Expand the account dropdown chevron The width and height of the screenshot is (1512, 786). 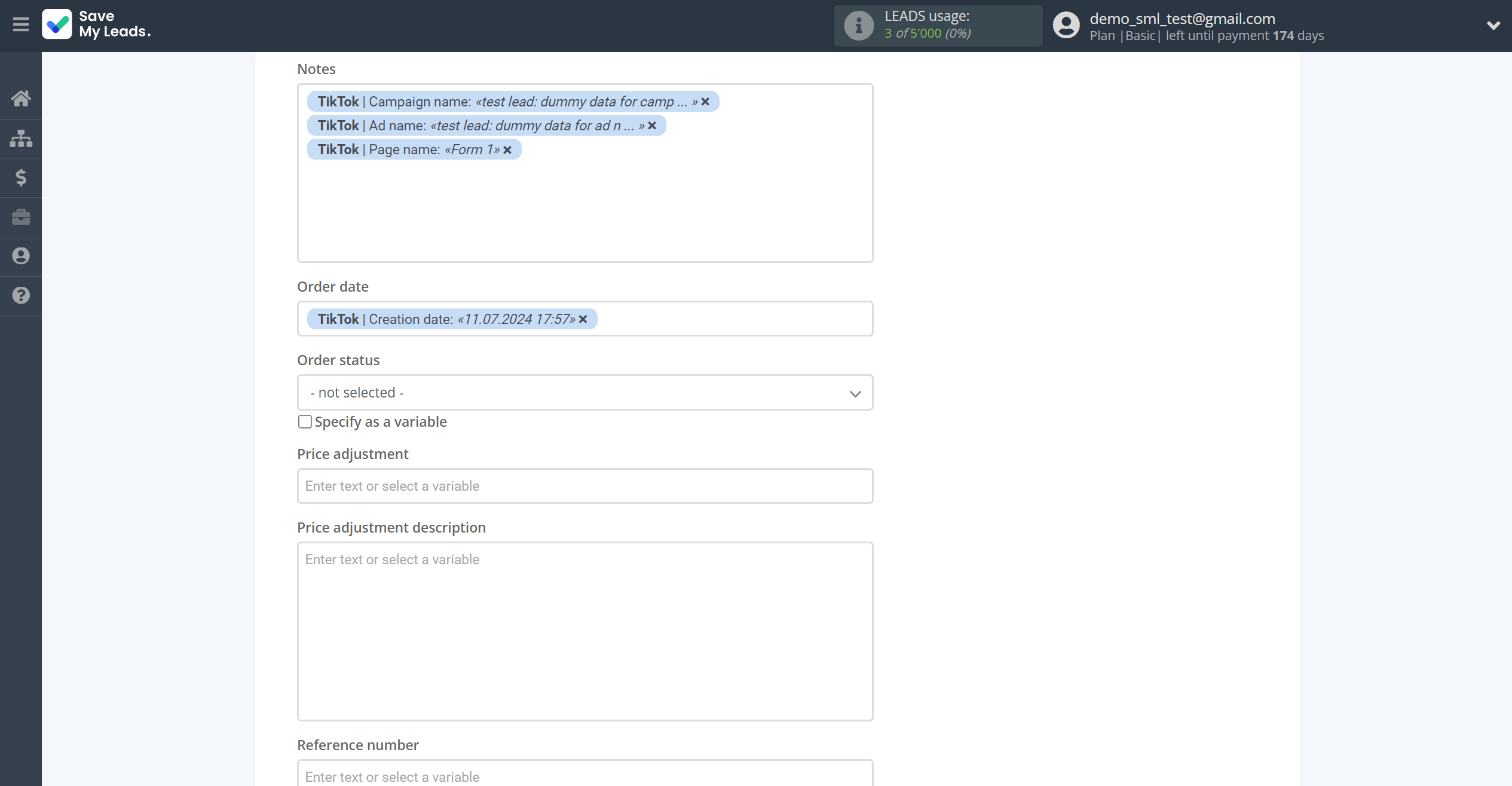pos(1493,25)
